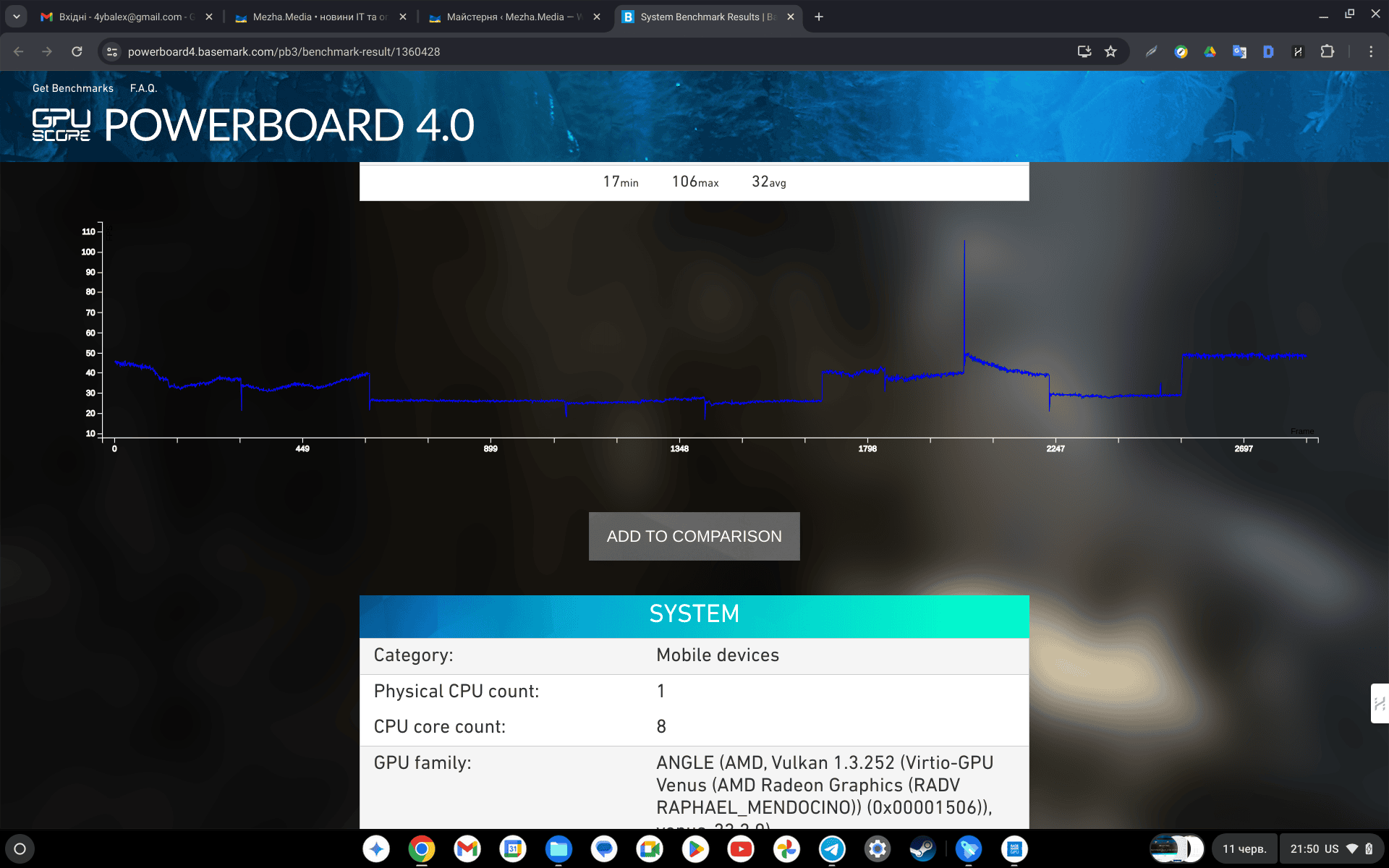The image size is (1389, 868).
Task: Click the browser settings three-dot menu
Action: click(1371, 51)
